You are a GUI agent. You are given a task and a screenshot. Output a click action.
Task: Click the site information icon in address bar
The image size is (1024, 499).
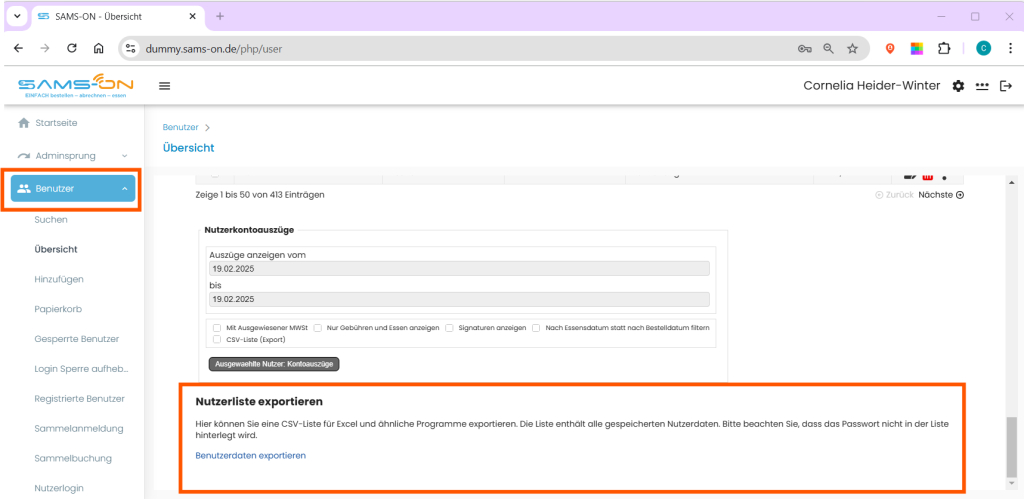131,48
